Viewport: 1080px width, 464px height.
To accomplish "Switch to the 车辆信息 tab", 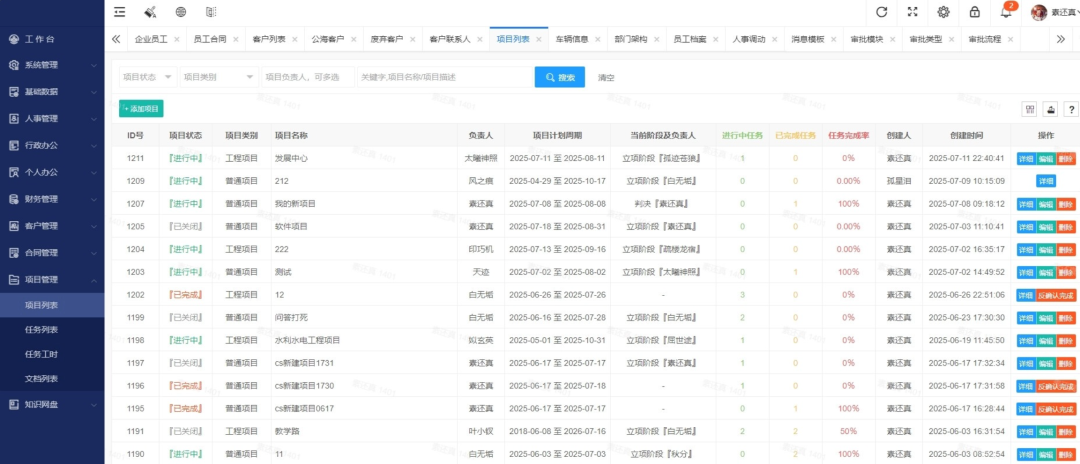I will [572, 39].
